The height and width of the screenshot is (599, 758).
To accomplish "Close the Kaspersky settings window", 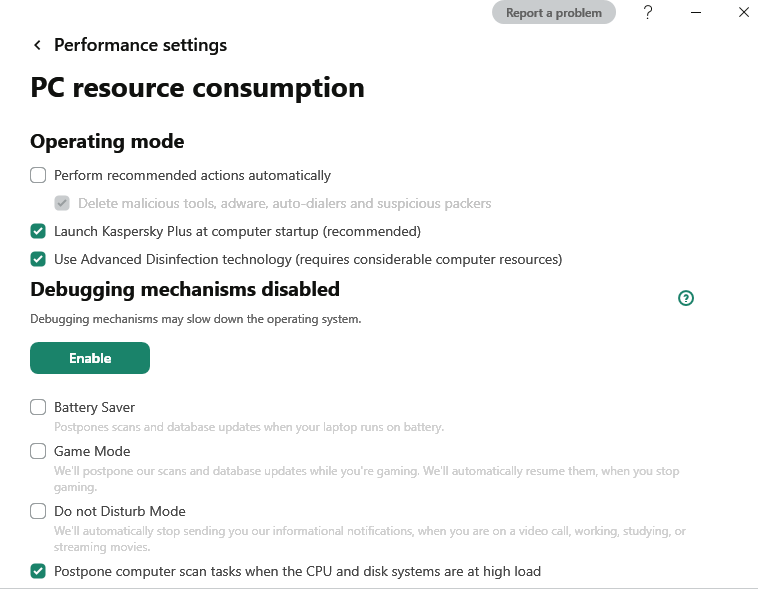I will pyautogui.click(x=743, y=13).
